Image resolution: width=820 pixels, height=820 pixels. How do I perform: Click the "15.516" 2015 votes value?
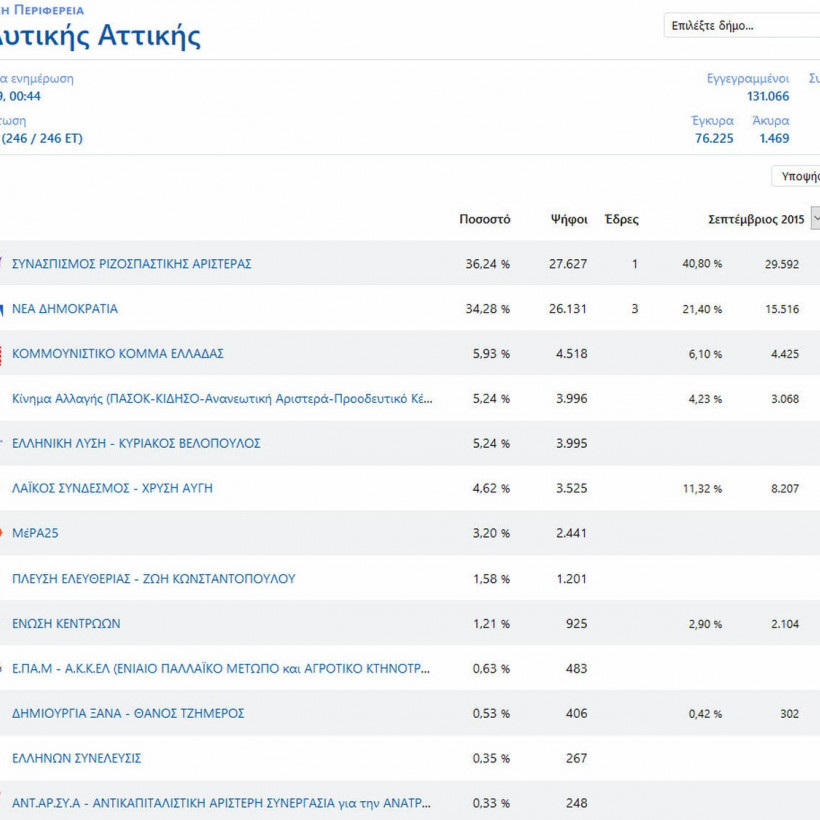(x=782, y=309)
